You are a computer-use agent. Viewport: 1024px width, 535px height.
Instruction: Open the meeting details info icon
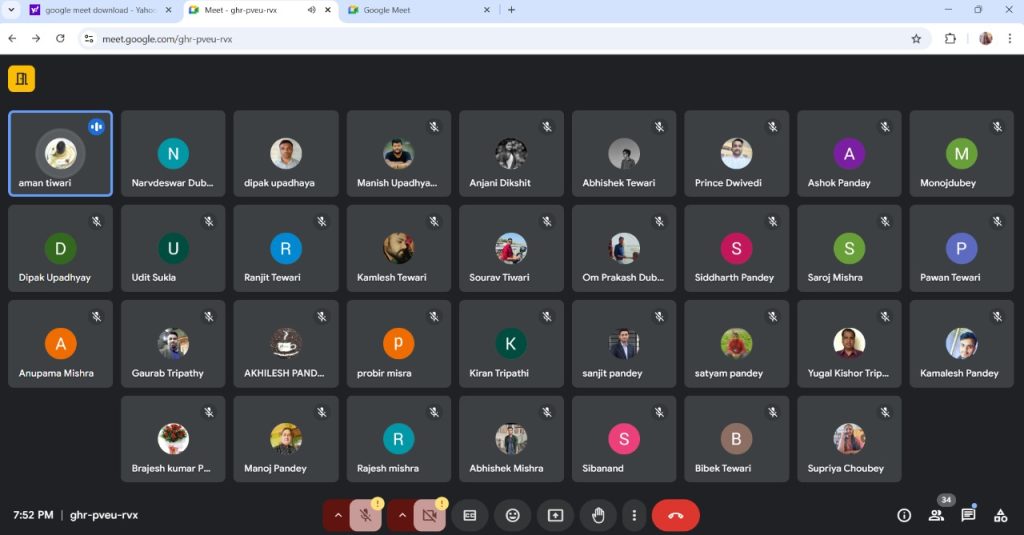click(904, 515)
